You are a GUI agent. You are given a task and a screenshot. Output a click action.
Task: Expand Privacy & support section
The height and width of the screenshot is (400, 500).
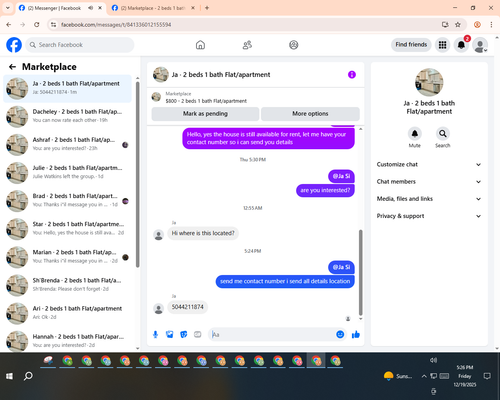[429, 216]
